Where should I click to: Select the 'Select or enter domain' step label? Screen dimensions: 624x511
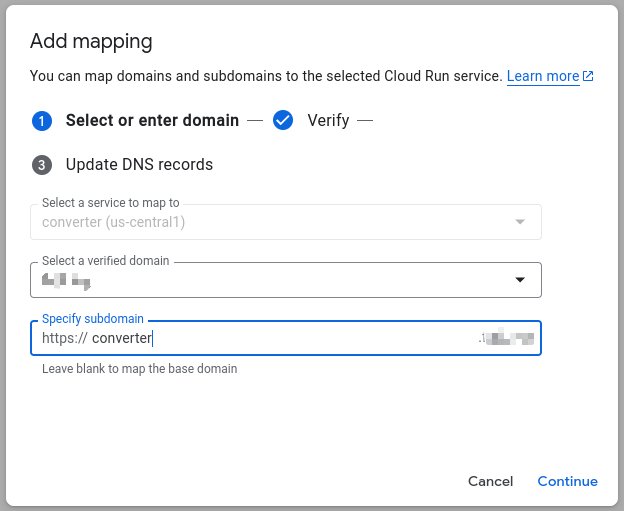pyautogui.click(x=152, y=121)
